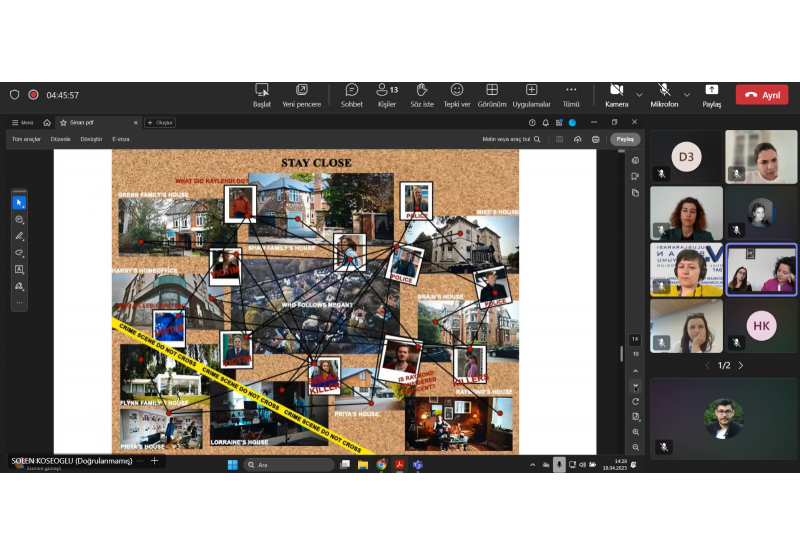Select the highlighter pen tool
This screenshot has height=554, width=800.
[19, 236]
